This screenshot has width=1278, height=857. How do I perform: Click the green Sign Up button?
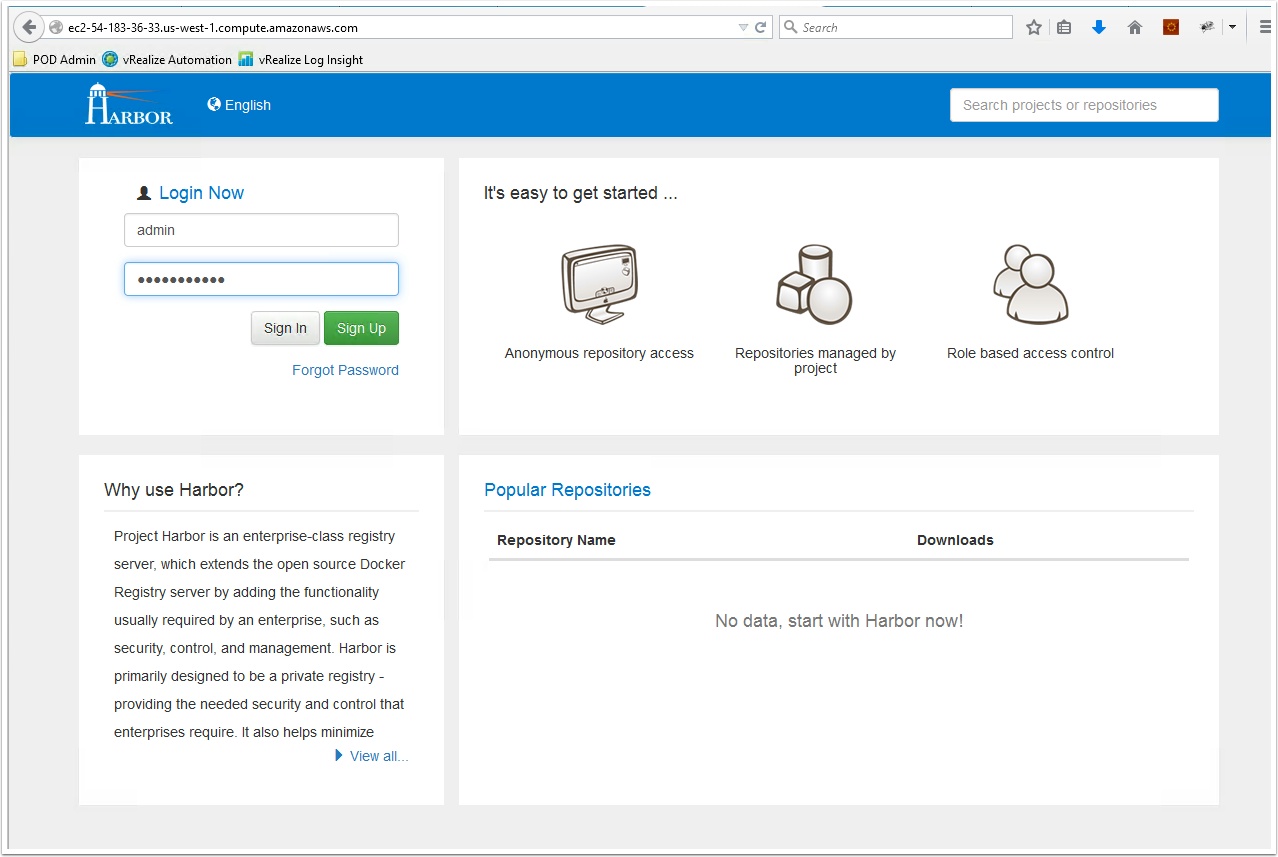361,328
